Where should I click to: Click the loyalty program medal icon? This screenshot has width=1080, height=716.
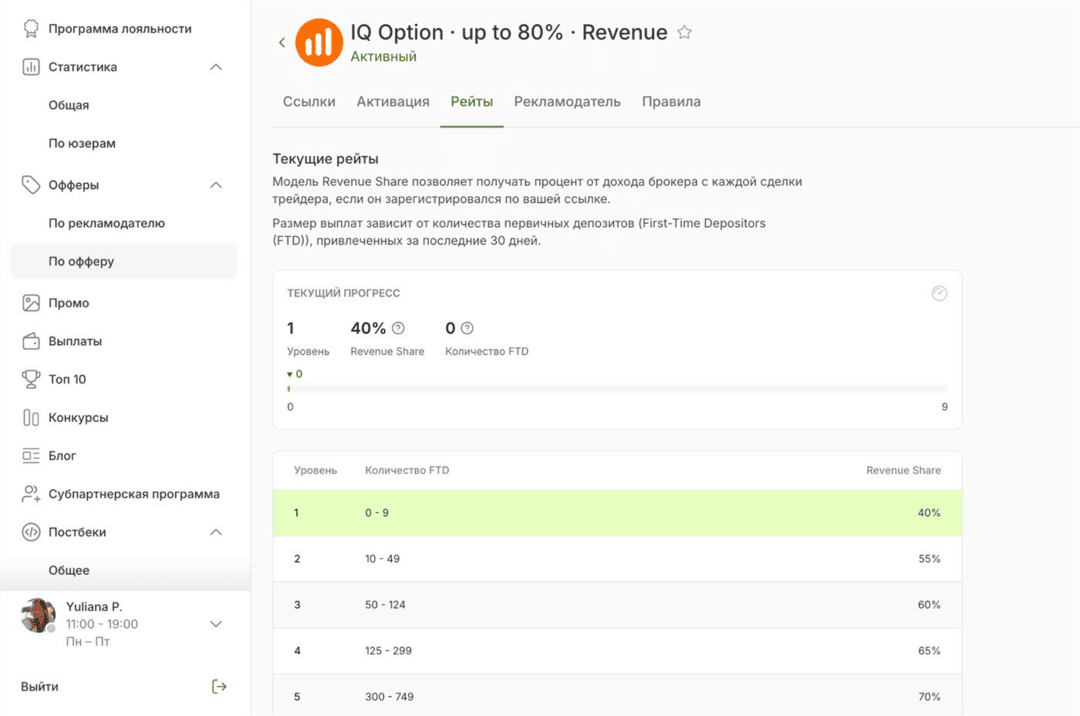tap(31, 28)
